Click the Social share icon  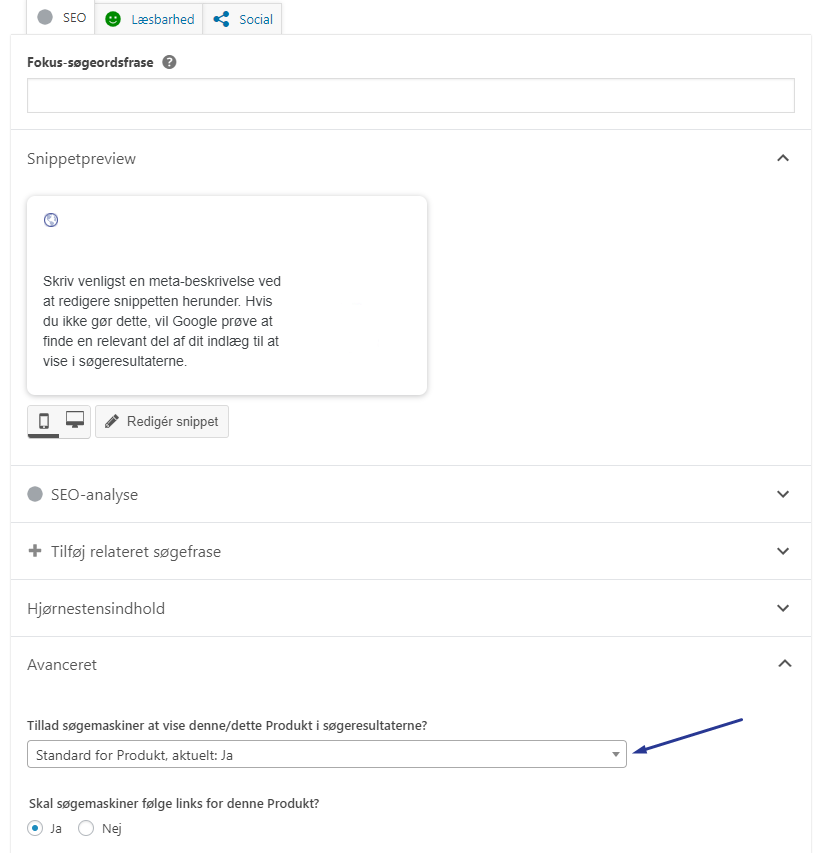pos(221,19)
